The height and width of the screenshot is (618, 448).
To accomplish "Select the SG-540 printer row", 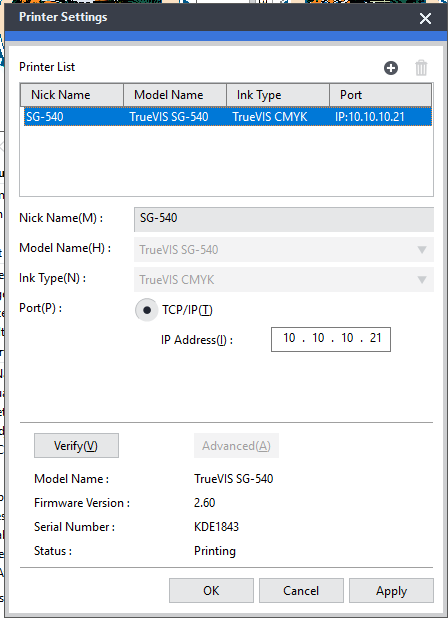I will tap(228, 117).
